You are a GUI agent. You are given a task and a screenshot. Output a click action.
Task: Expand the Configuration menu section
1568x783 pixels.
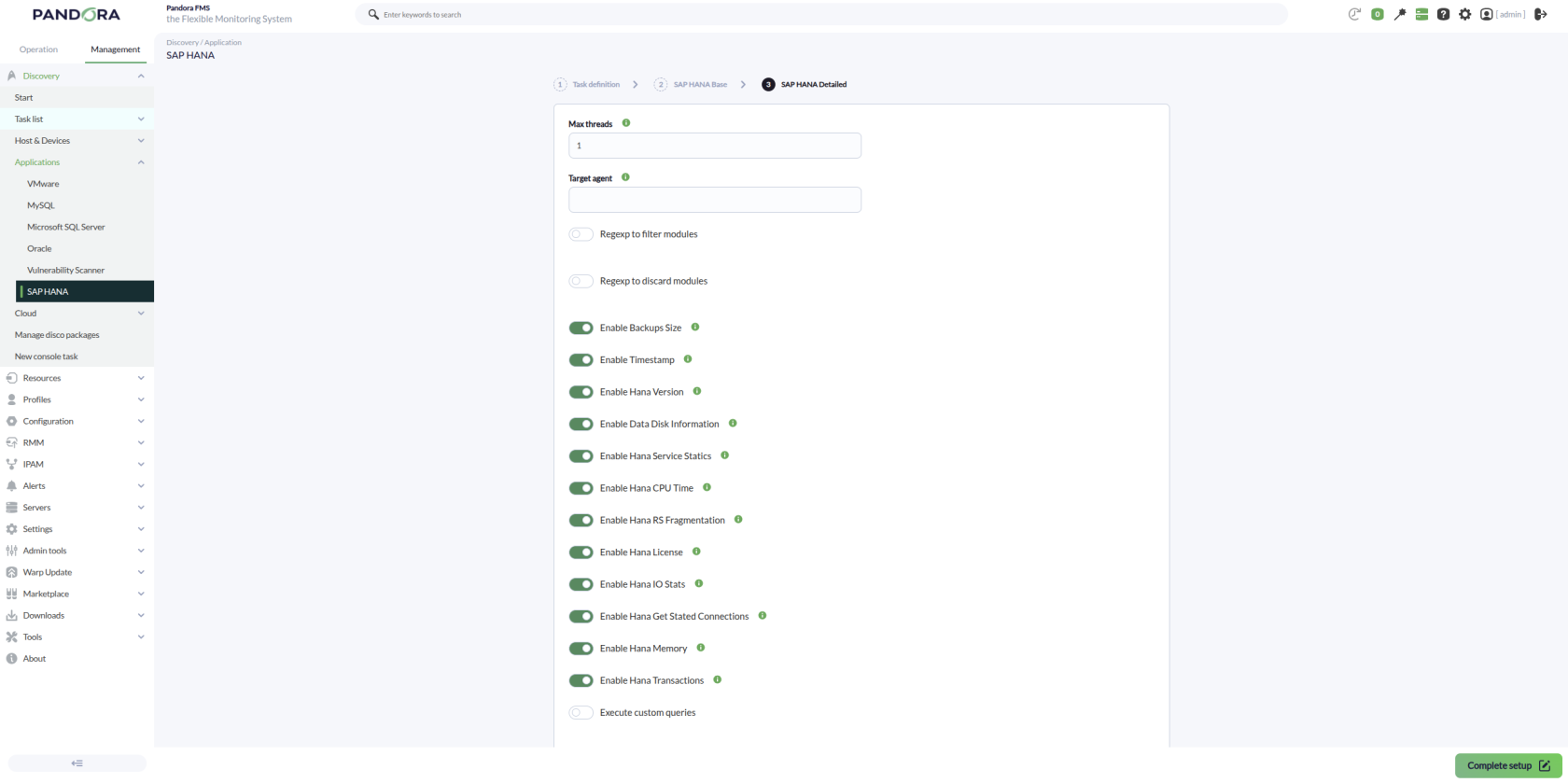pos(141,421)
